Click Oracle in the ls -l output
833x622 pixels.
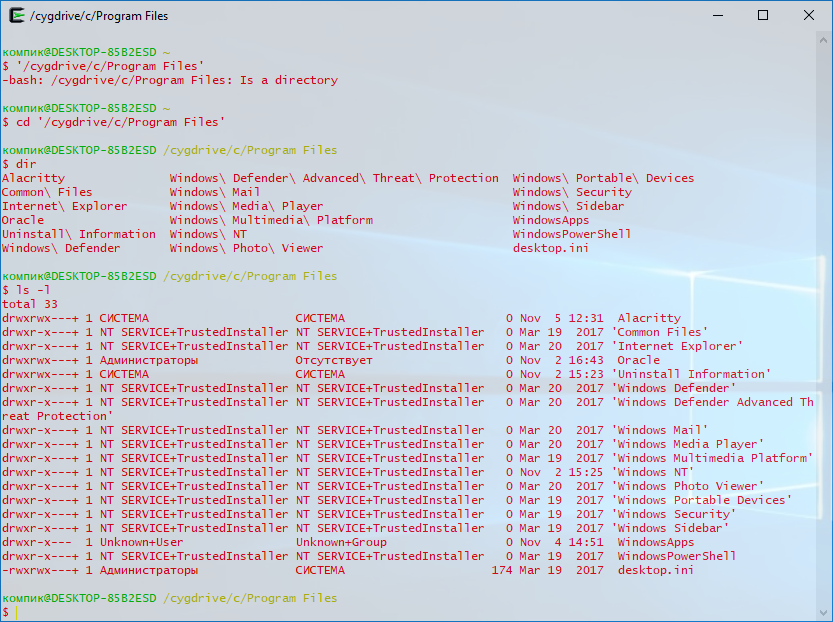[x=638, y=360]
